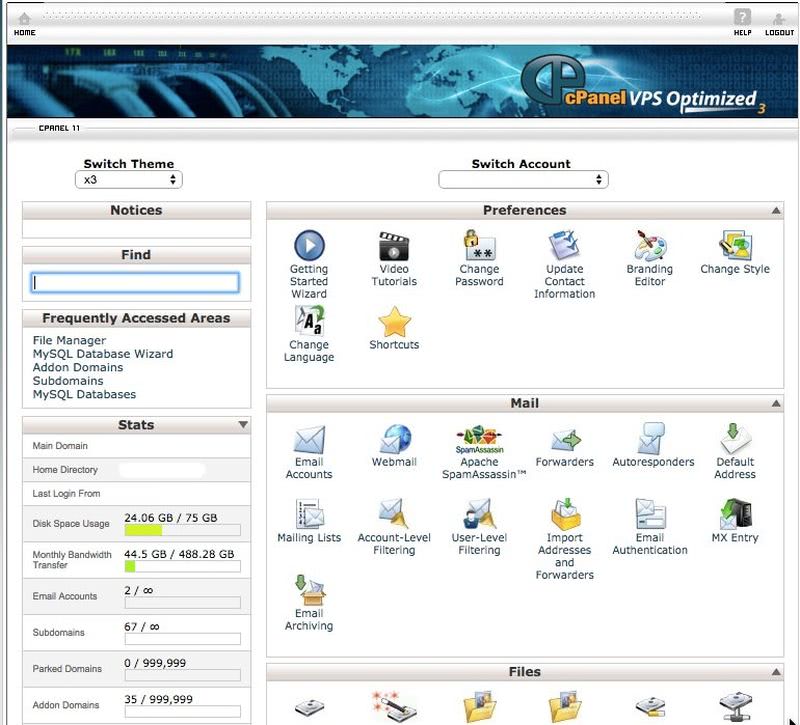Image resolution: width=800 pixels, height=725 pixels.
Task: Click the Find search field
Action: (x=135, y=283)
